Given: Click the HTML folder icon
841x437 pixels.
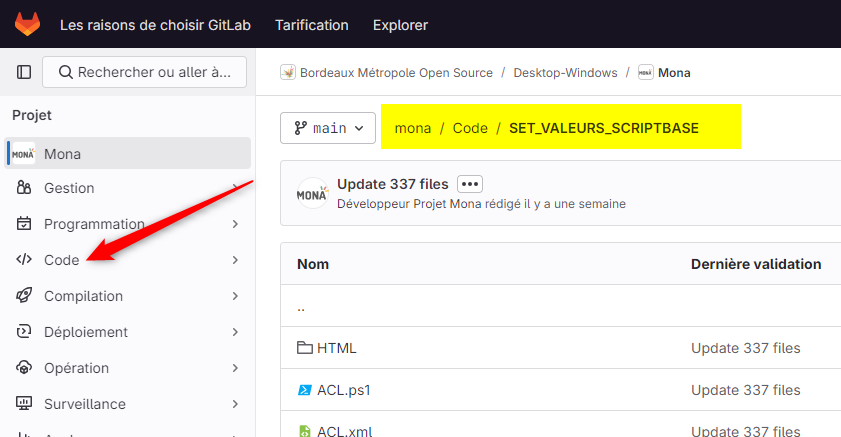Looking at the screenshot, I should 305,348.
